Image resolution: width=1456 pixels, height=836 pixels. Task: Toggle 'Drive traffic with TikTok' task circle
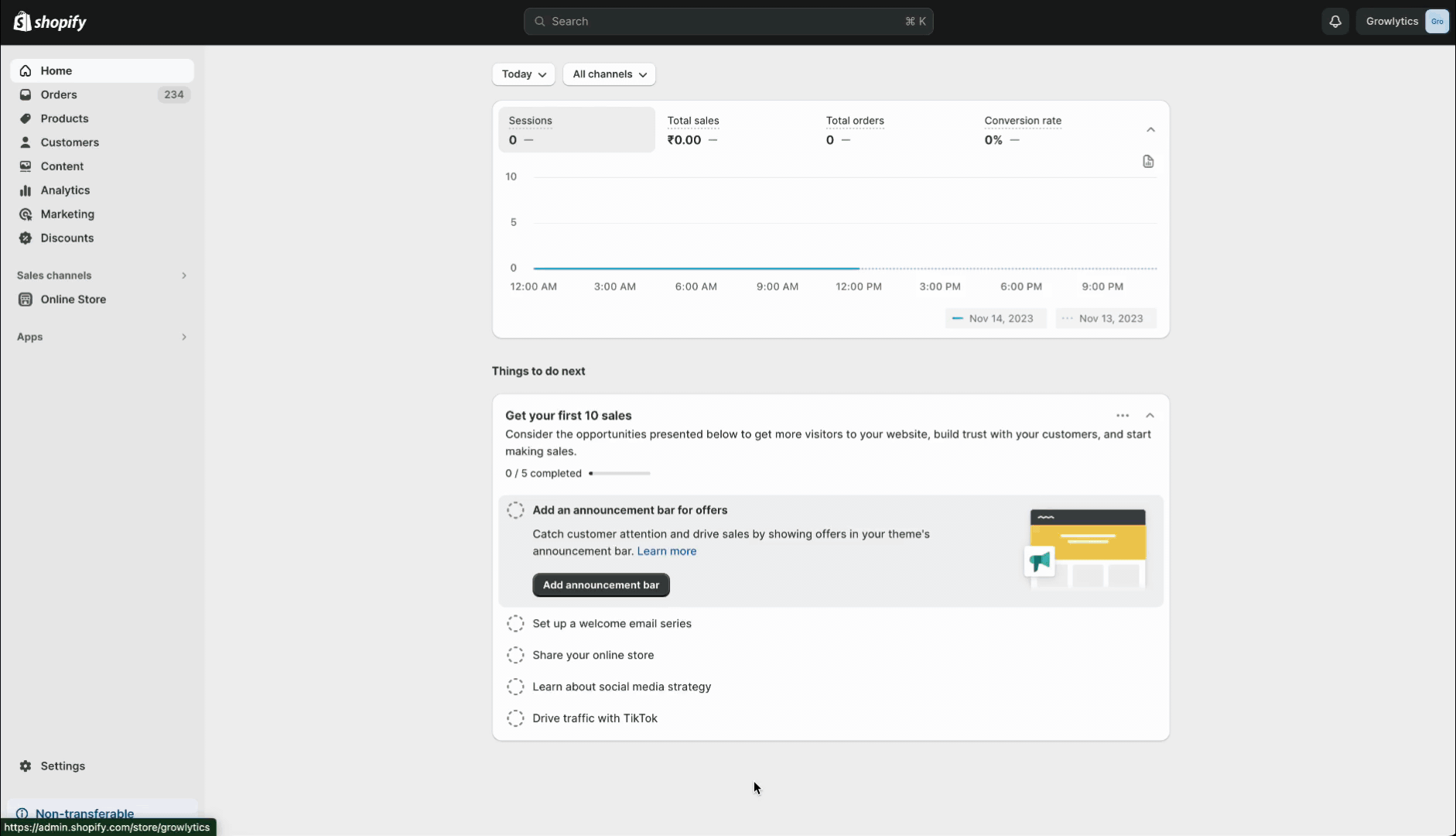point(515,718)
